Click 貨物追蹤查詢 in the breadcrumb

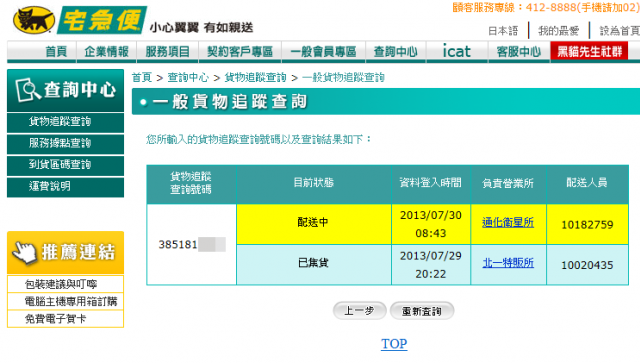256,78
